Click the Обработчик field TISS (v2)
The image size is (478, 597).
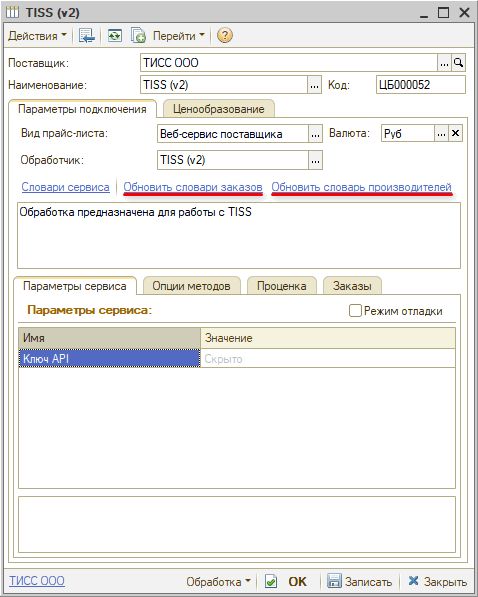point(233,160)
